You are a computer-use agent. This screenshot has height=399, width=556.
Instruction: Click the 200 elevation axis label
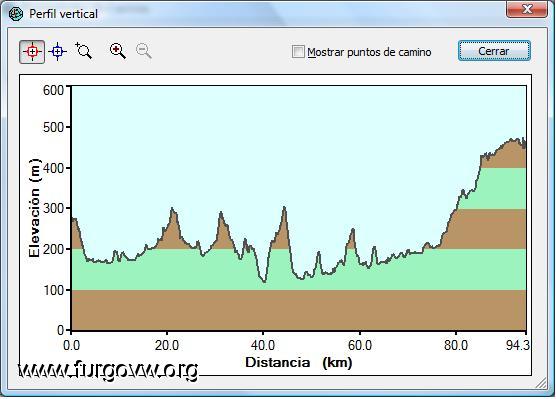[54, 249]
